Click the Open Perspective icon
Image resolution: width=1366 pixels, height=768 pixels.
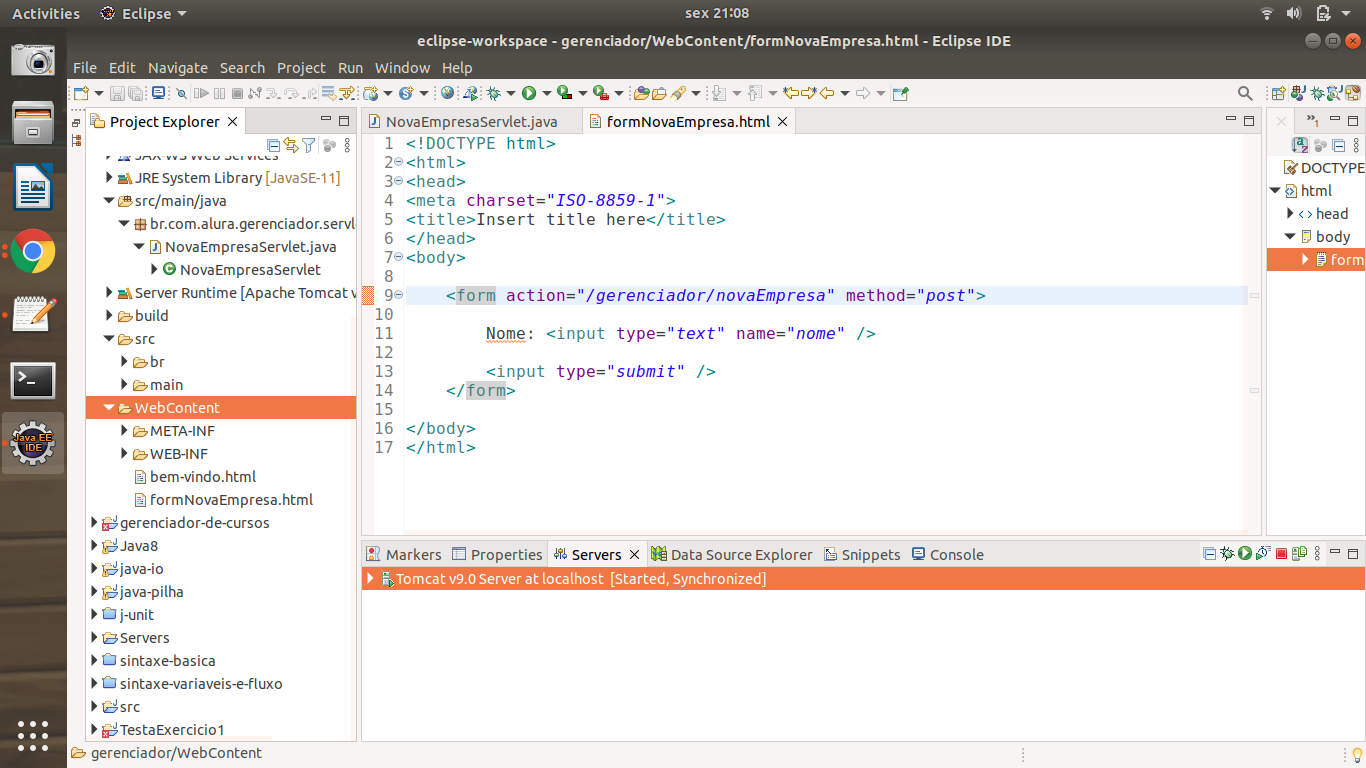click(x=1278, y=93)
